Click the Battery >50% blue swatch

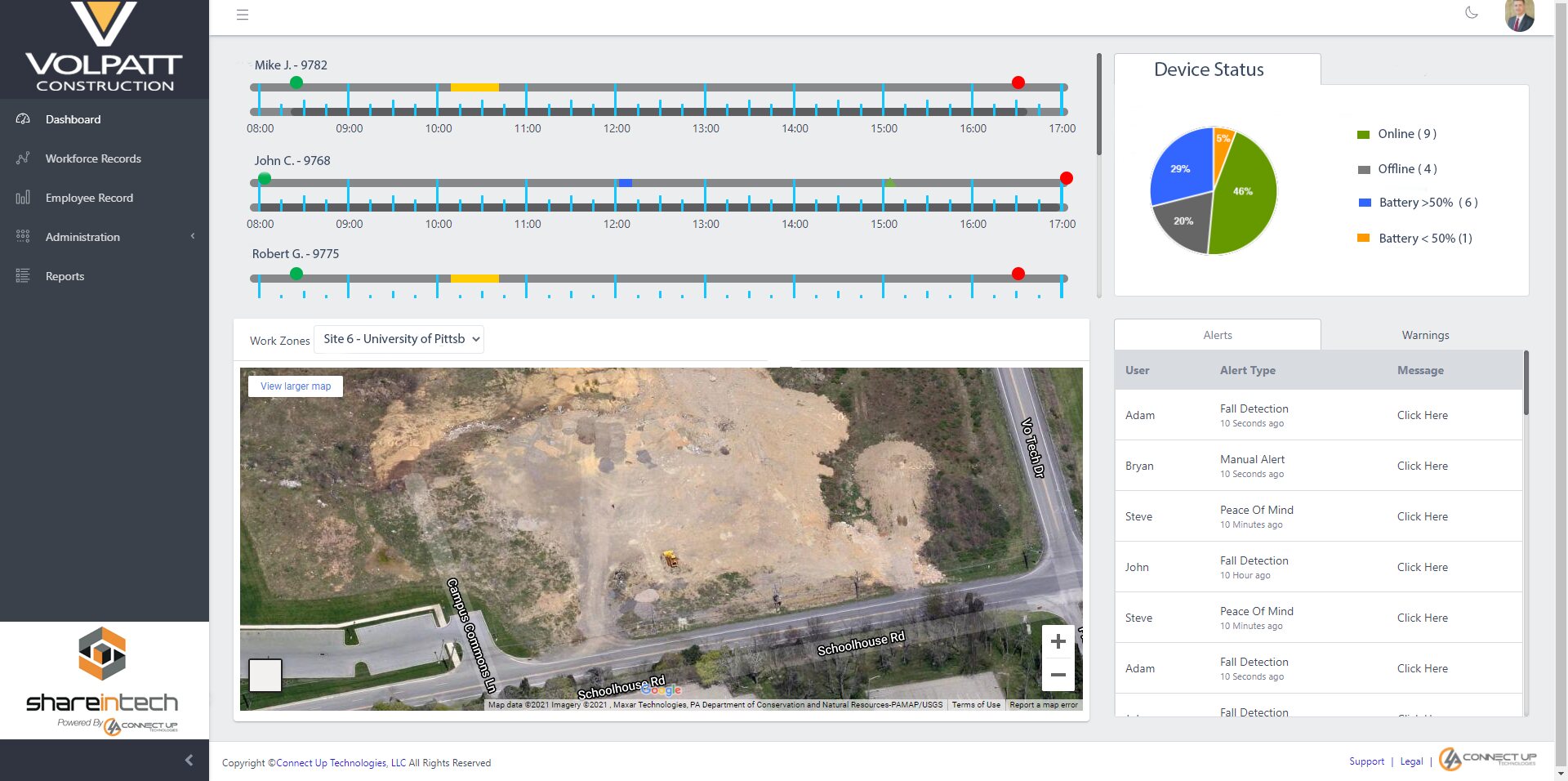point(1364,203)
